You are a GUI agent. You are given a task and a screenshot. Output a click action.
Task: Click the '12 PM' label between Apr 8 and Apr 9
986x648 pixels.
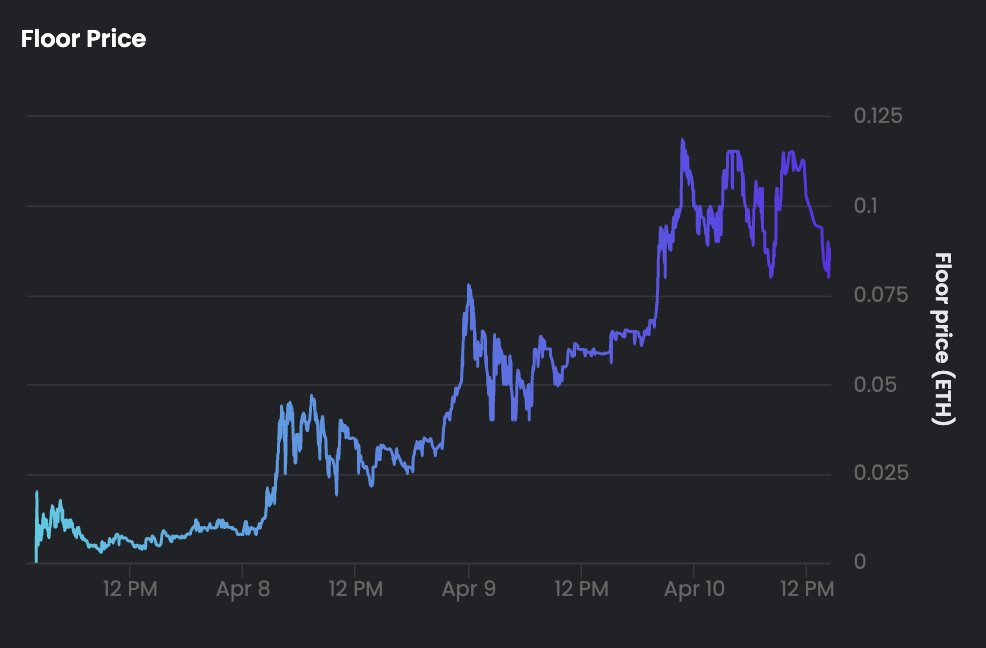pyautogui.click(x=355, y=589)
